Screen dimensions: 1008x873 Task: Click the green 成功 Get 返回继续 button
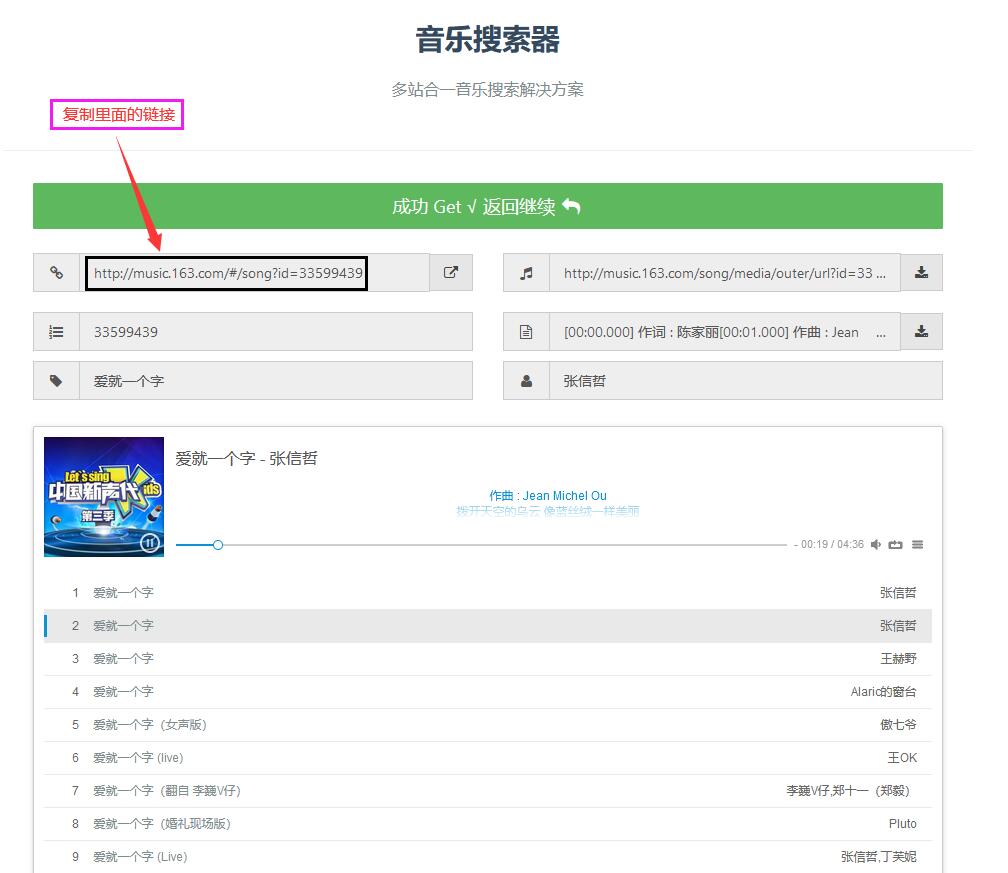click(x=487, y=206)
